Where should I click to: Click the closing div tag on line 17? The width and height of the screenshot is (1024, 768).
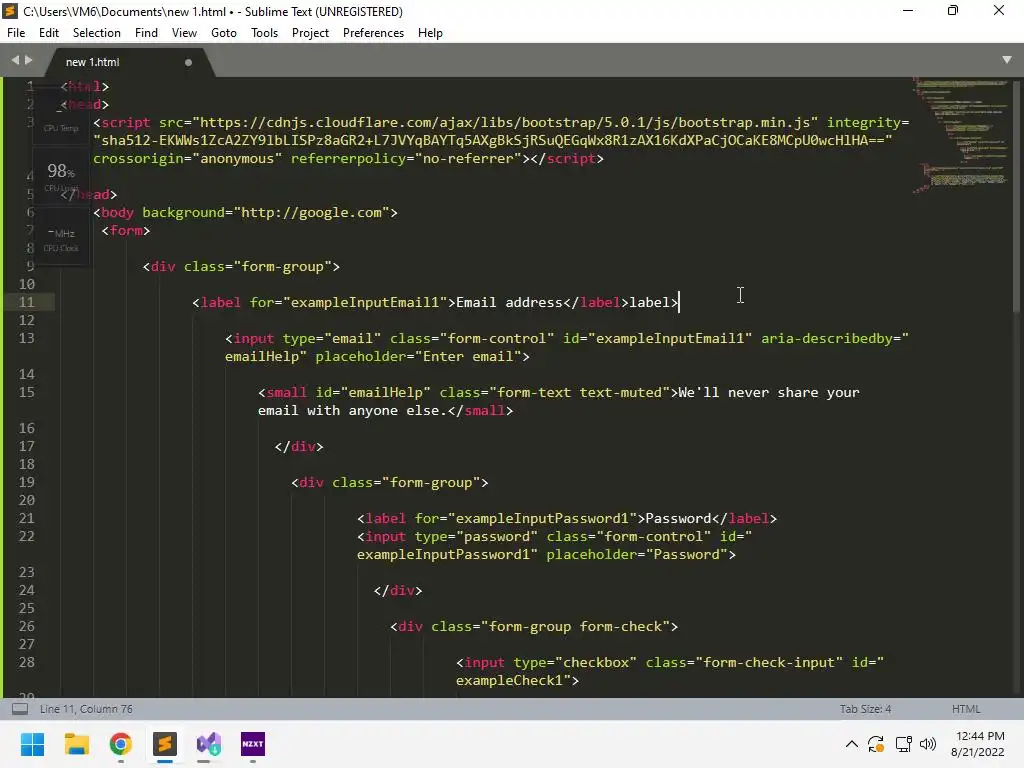pos(299,447)
